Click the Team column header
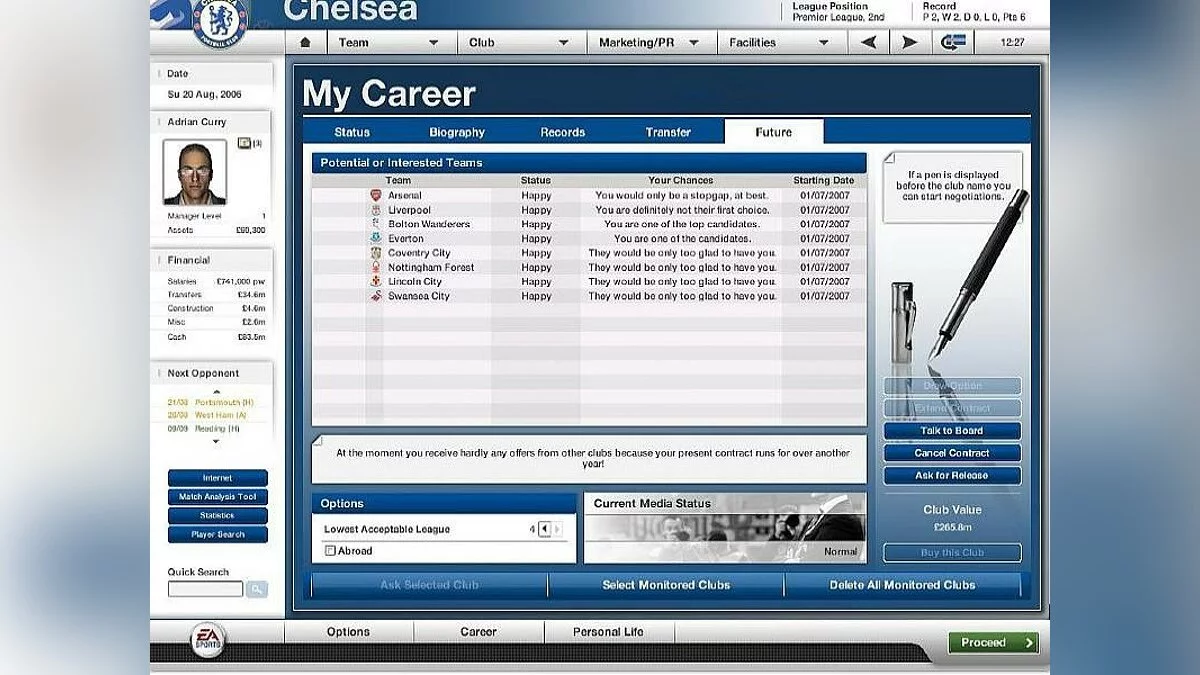The image size is (1200, 675). (x=398, y=181)
